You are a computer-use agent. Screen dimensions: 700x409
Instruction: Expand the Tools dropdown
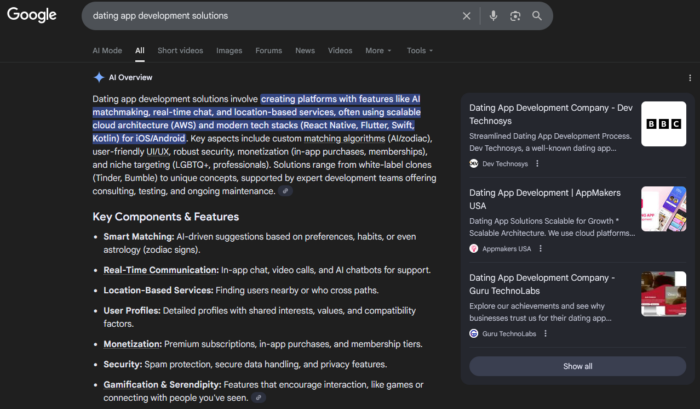coord(420,50)
